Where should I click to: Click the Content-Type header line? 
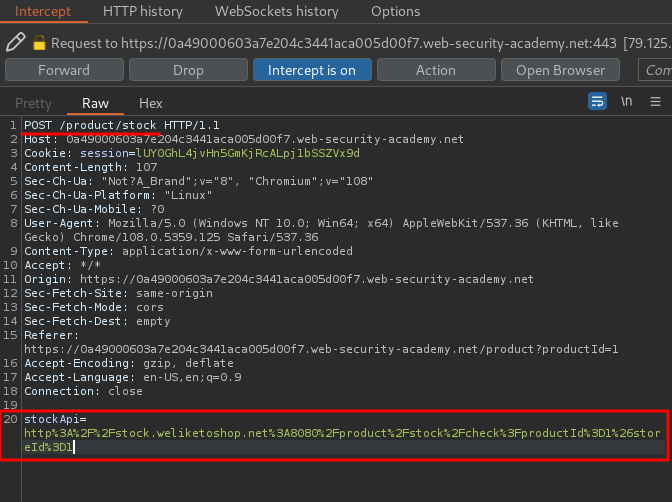(189, 251)
